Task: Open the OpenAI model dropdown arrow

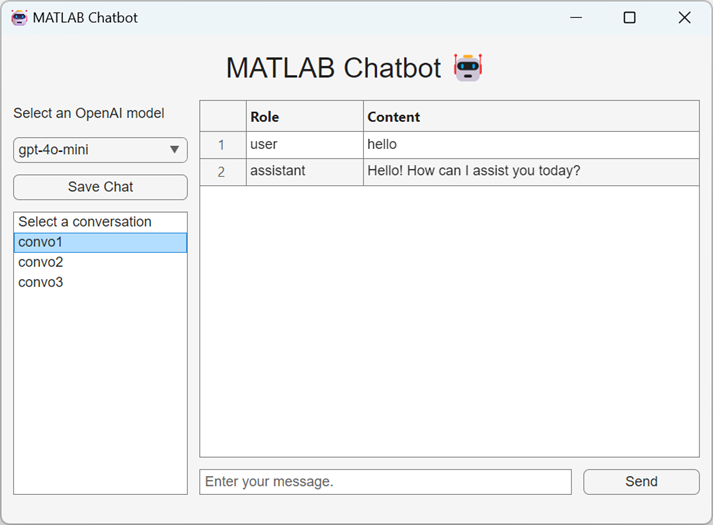Action: tap(174, 150)
